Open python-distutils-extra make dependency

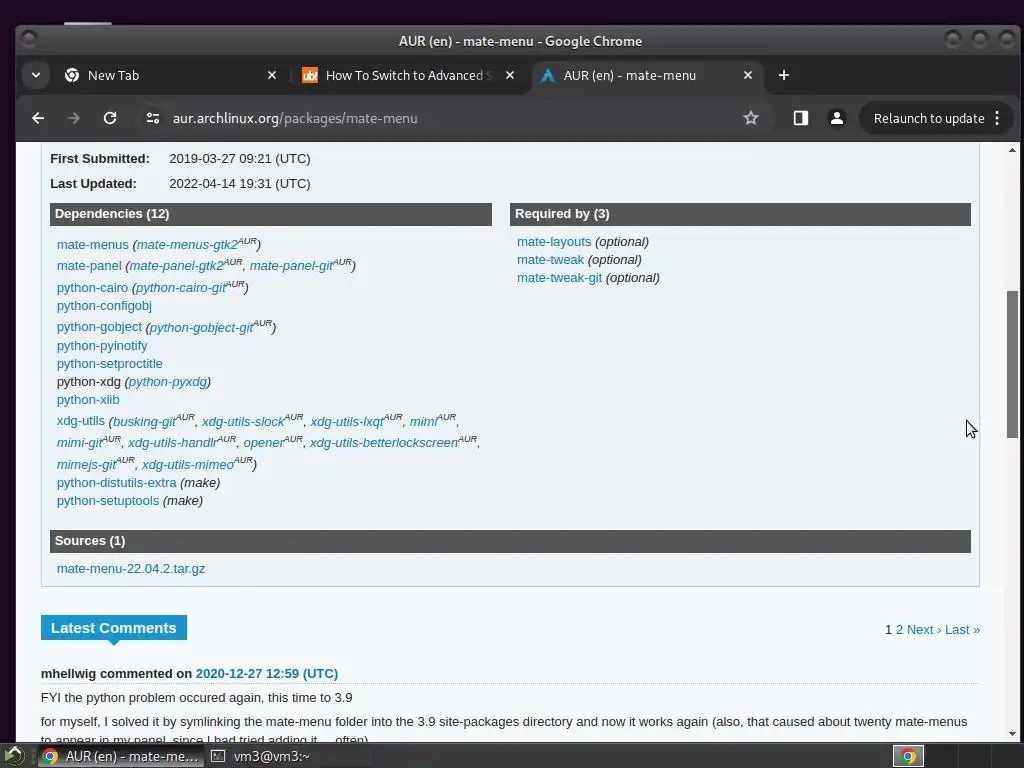click(x=116, y=483)
